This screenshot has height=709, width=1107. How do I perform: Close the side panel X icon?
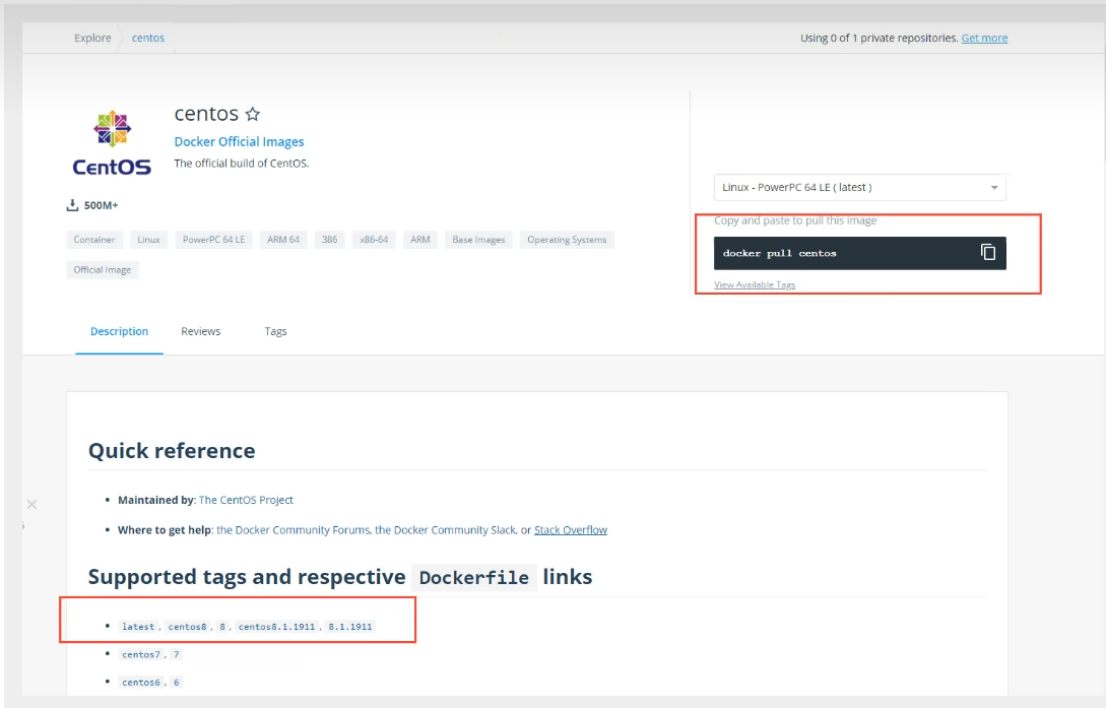click(32, 504)
